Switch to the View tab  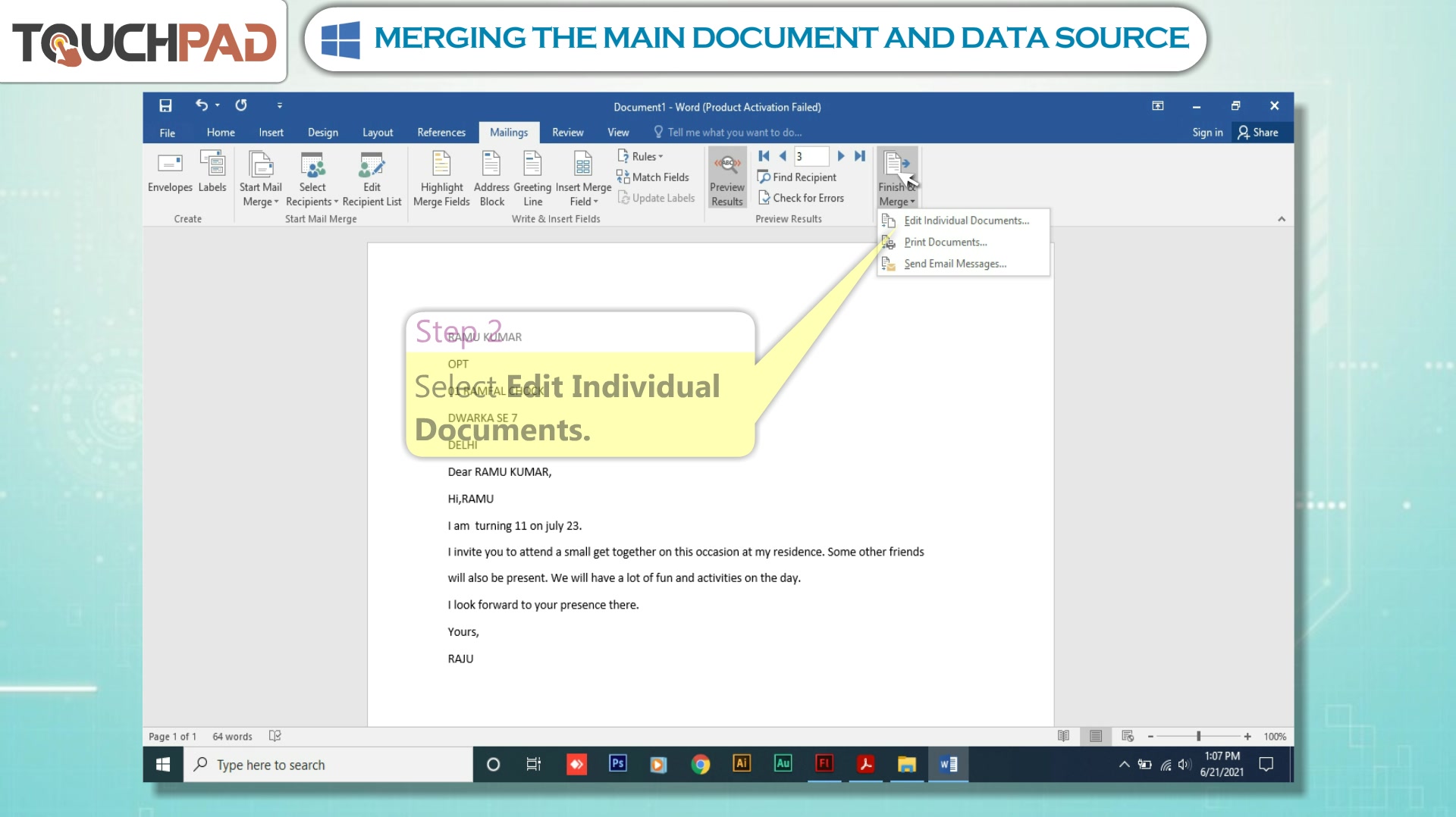618,133
